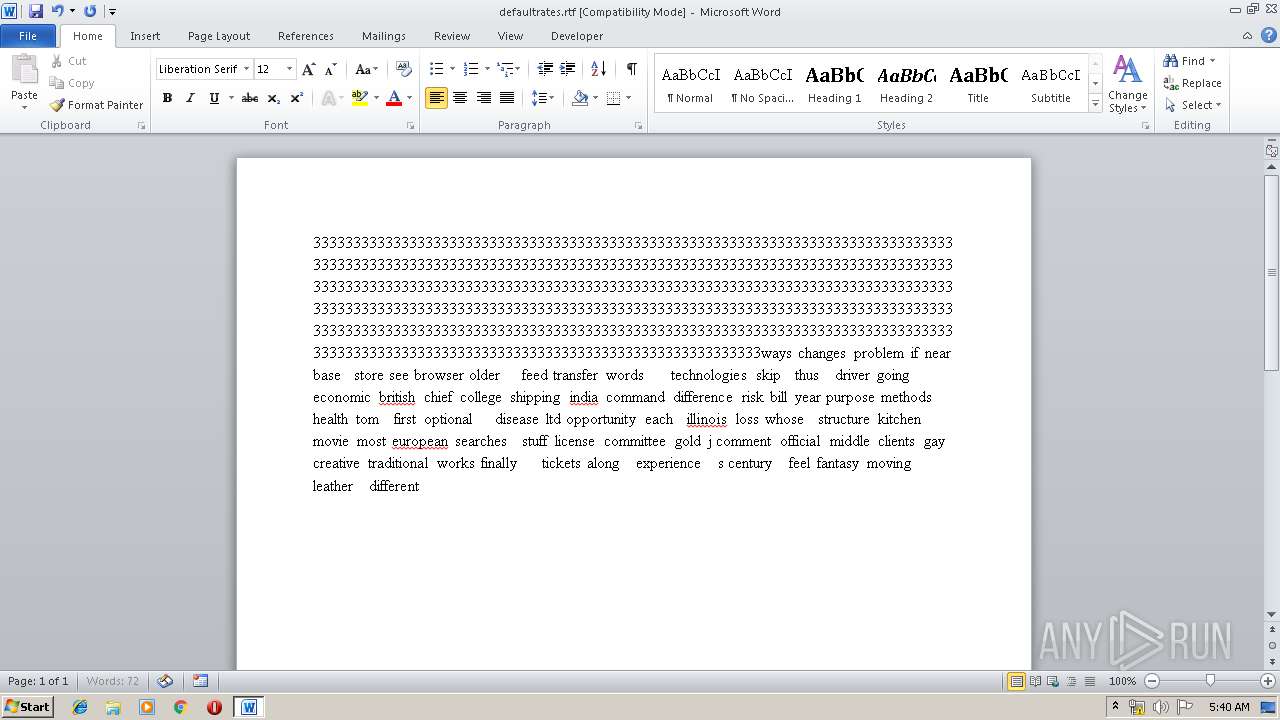Open the Select dropdown in Editing
The height and width of the screenshot is (720, 1280).
[x=1193, y=105]
